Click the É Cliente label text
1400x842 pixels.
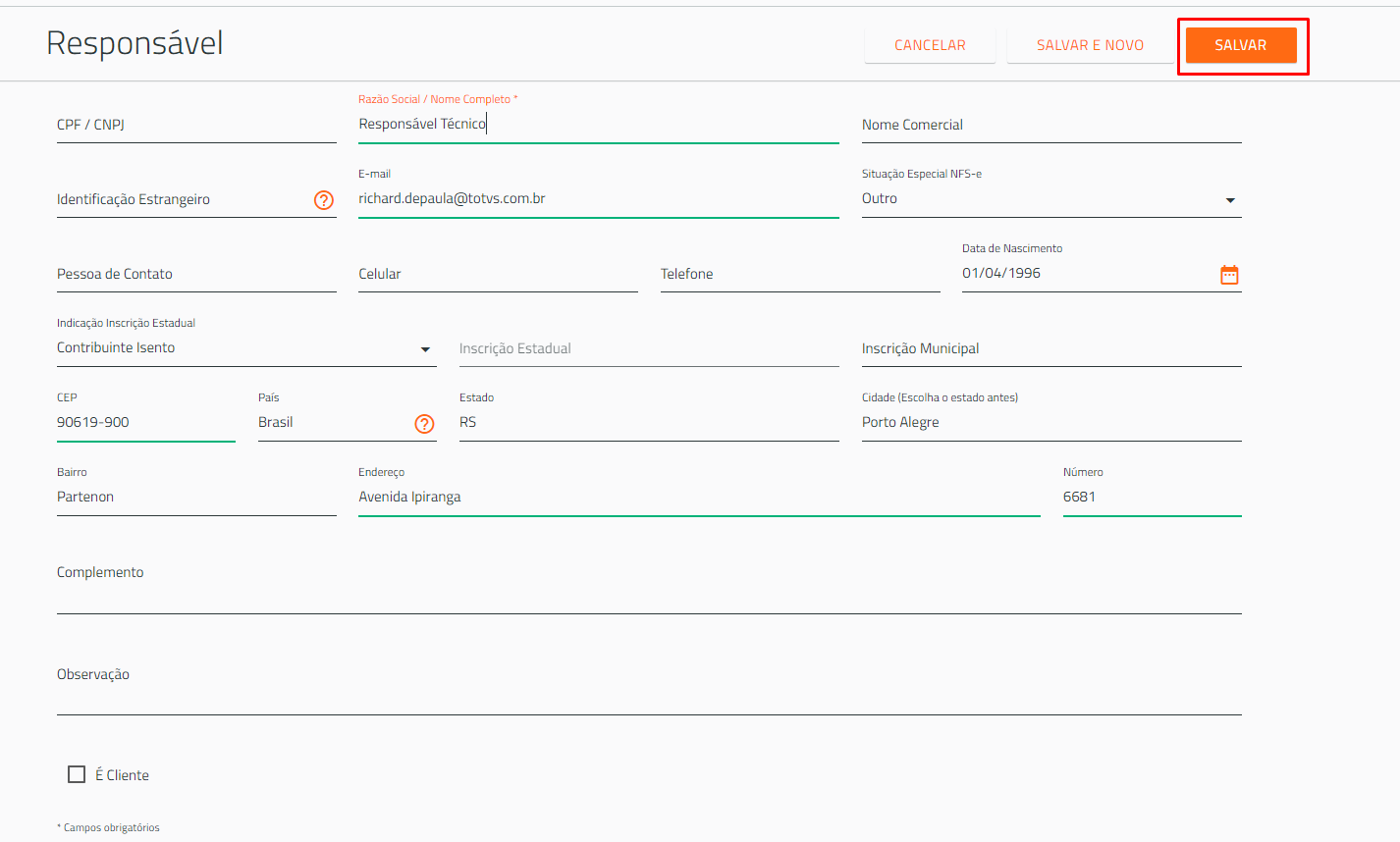tap(122, 775)
